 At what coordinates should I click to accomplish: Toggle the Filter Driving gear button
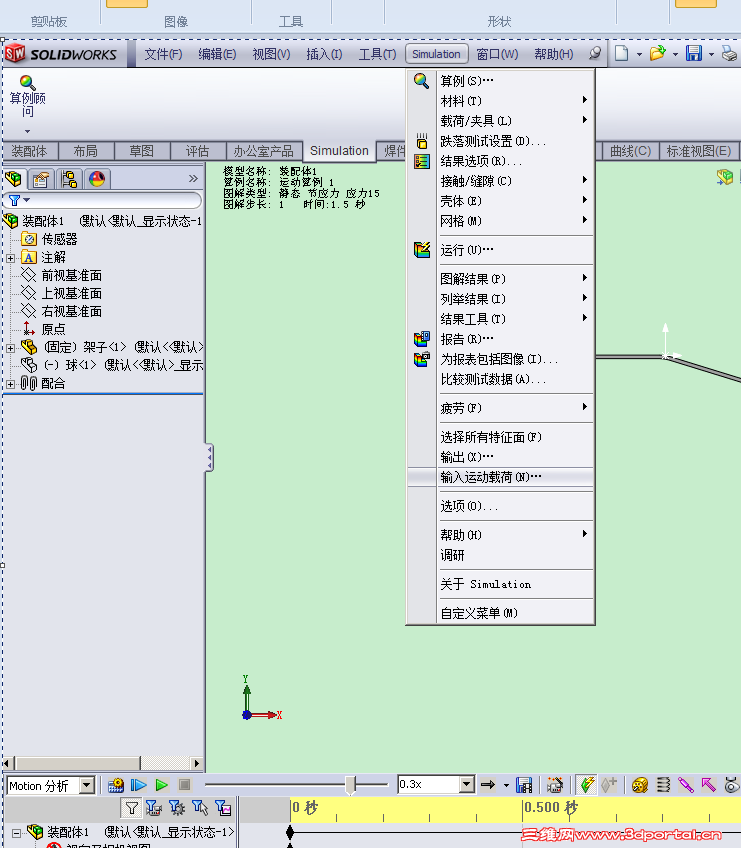pos(177,808)
